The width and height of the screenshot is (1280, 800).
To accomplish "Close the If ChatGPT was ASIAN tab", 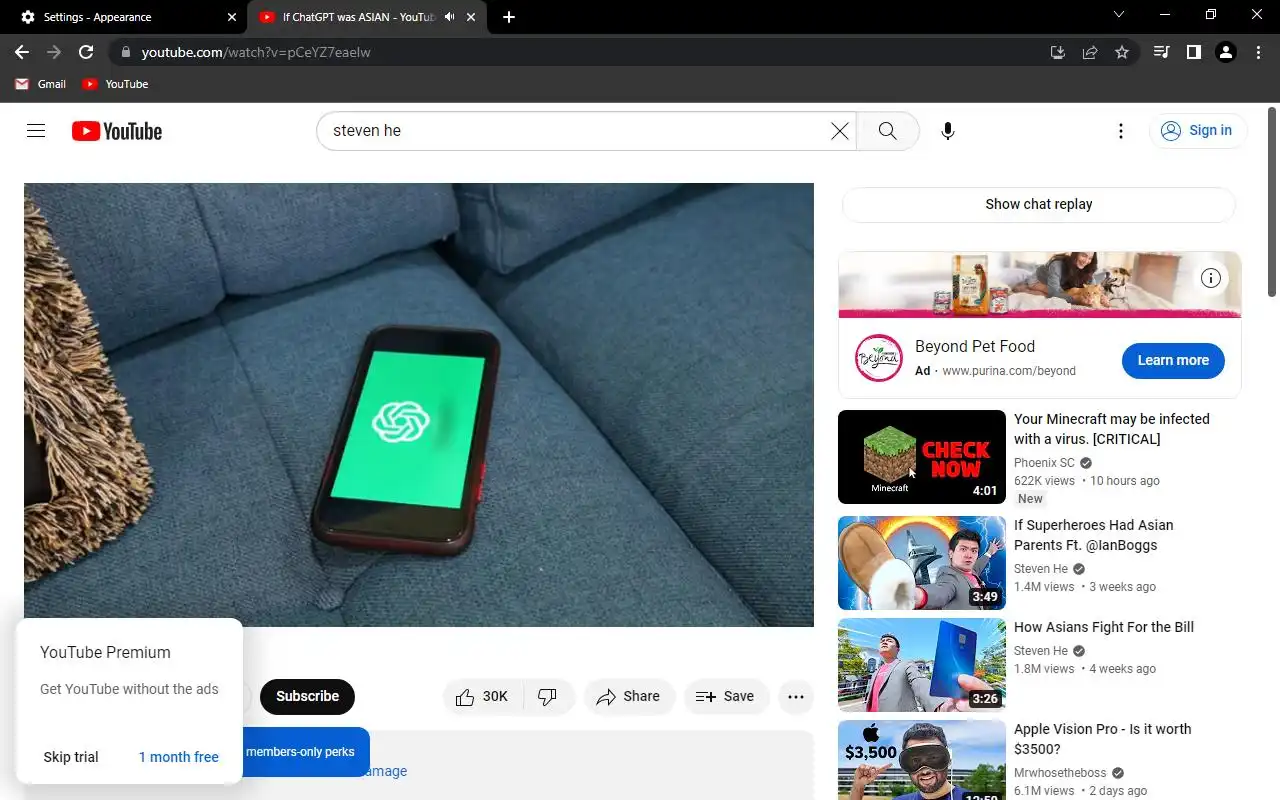I will click(471, 17).
